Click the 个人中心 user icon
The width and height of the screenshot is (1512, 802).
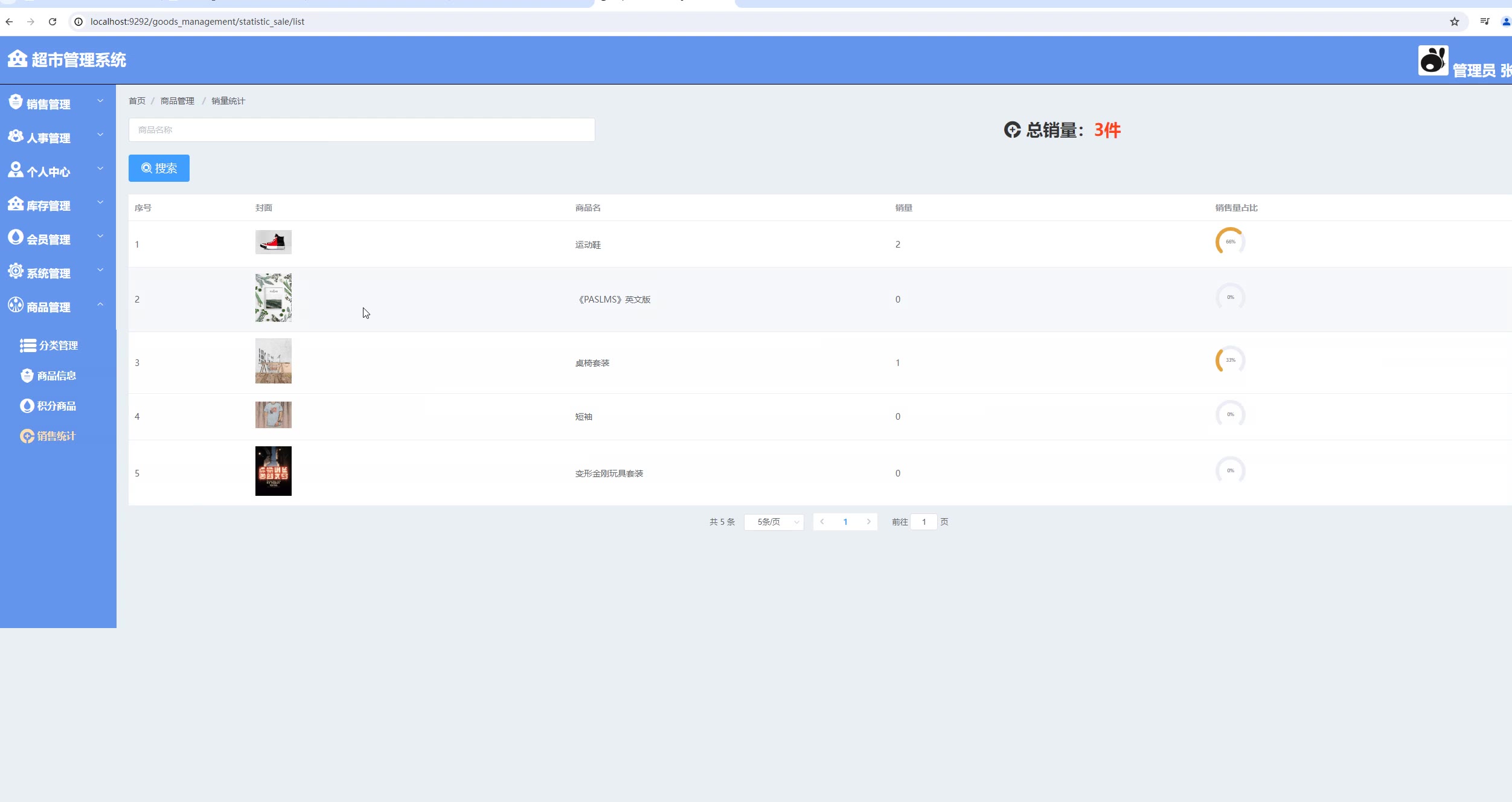(16, 170)
